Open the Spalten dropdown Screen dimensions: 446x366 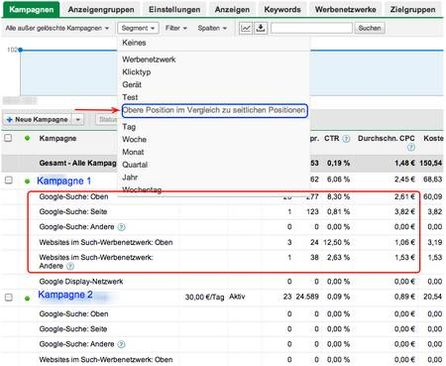(x=212, y=28)
